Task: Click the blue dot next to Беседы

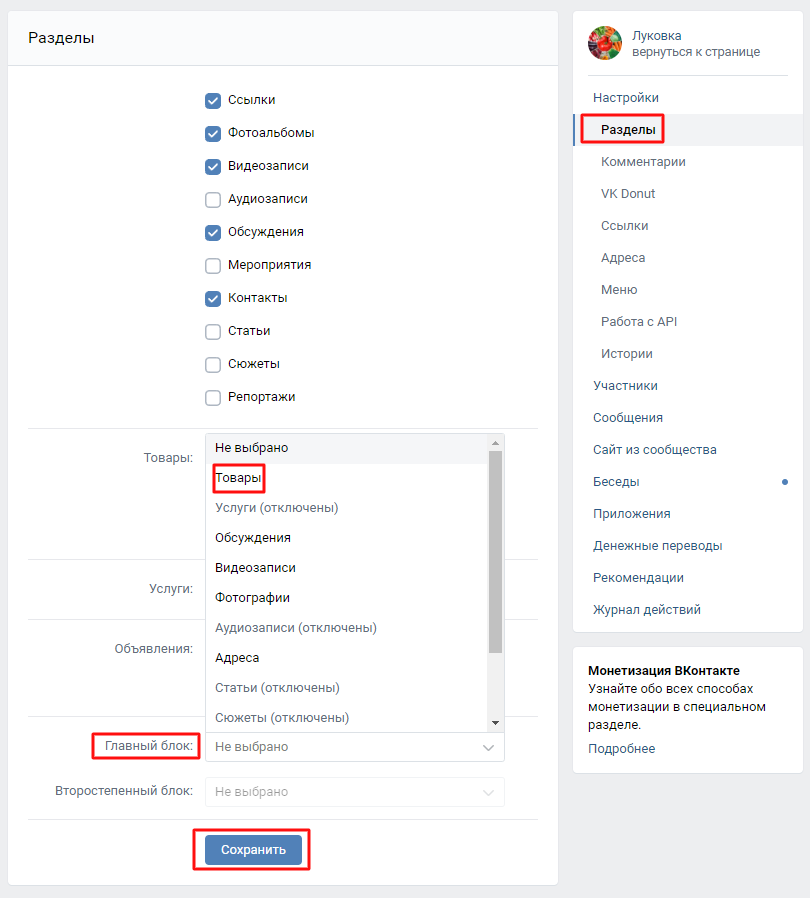Action: click(785, 482)
